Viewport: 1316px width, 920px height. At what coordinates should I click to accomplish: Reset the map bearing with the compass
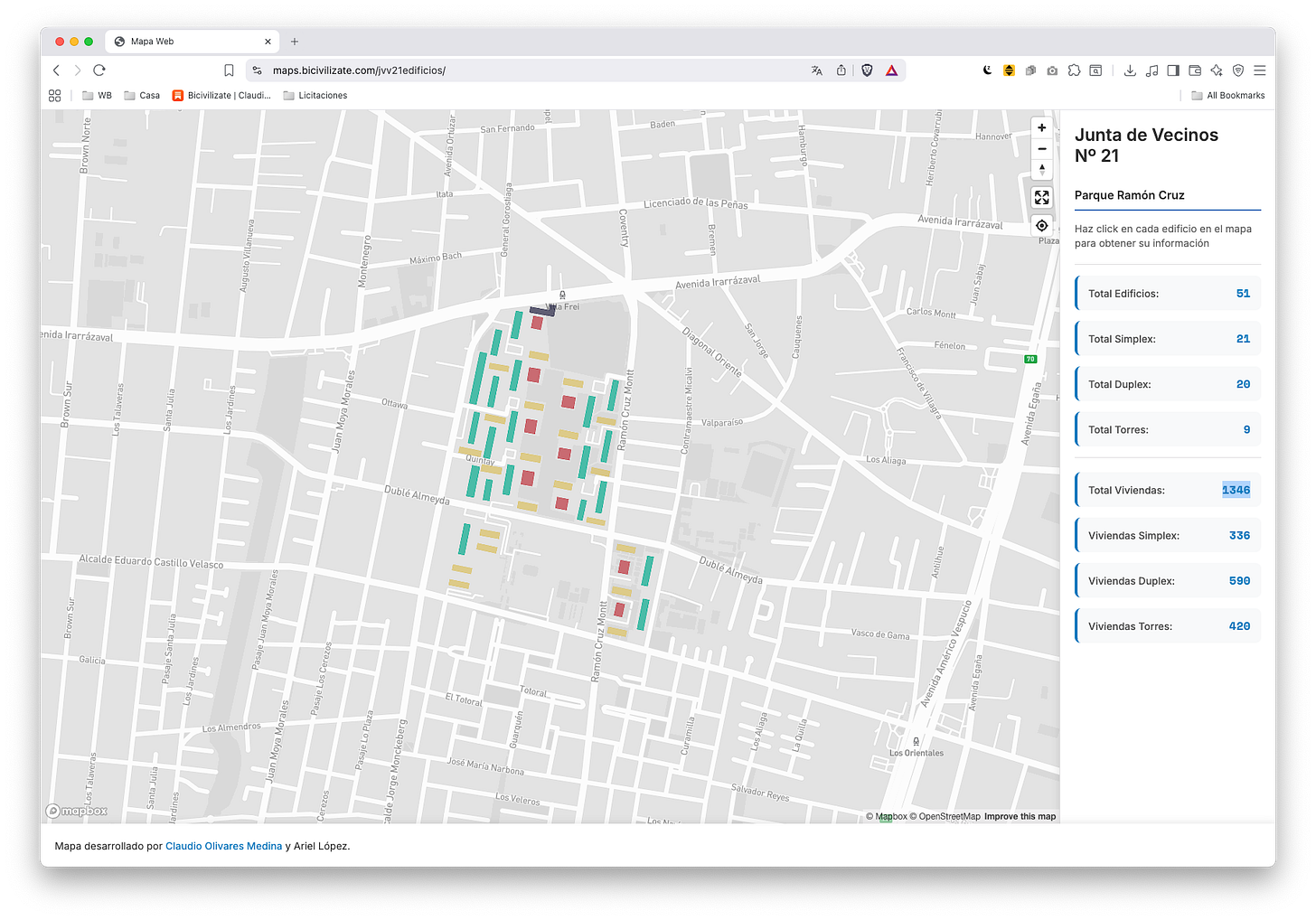click(x=1042, y=170)
